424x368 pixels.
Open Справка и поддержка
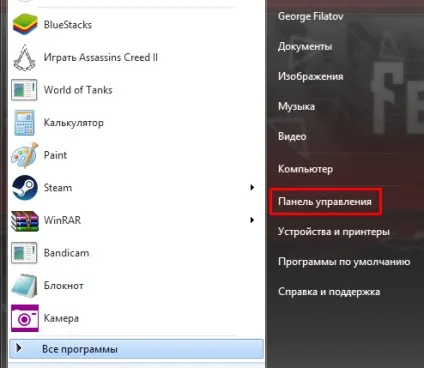pyautogui.click(x=329, y=292)
